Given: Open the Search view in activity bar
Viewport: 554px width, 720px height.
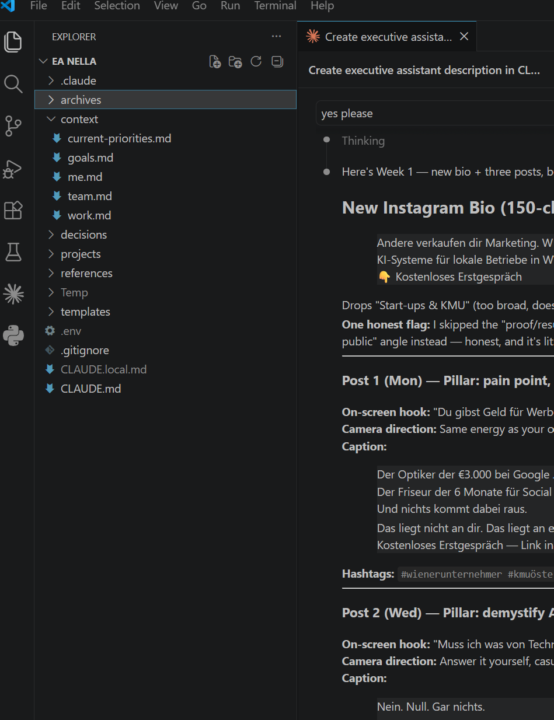Looking at the screenshot, I should pyautogui.click(x=13, y=84).
